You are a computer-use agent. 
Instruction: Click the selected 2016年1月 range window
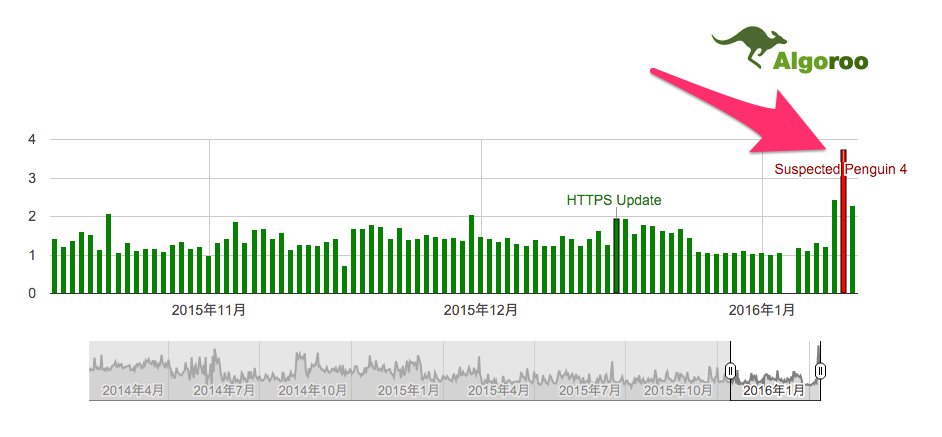775,371
